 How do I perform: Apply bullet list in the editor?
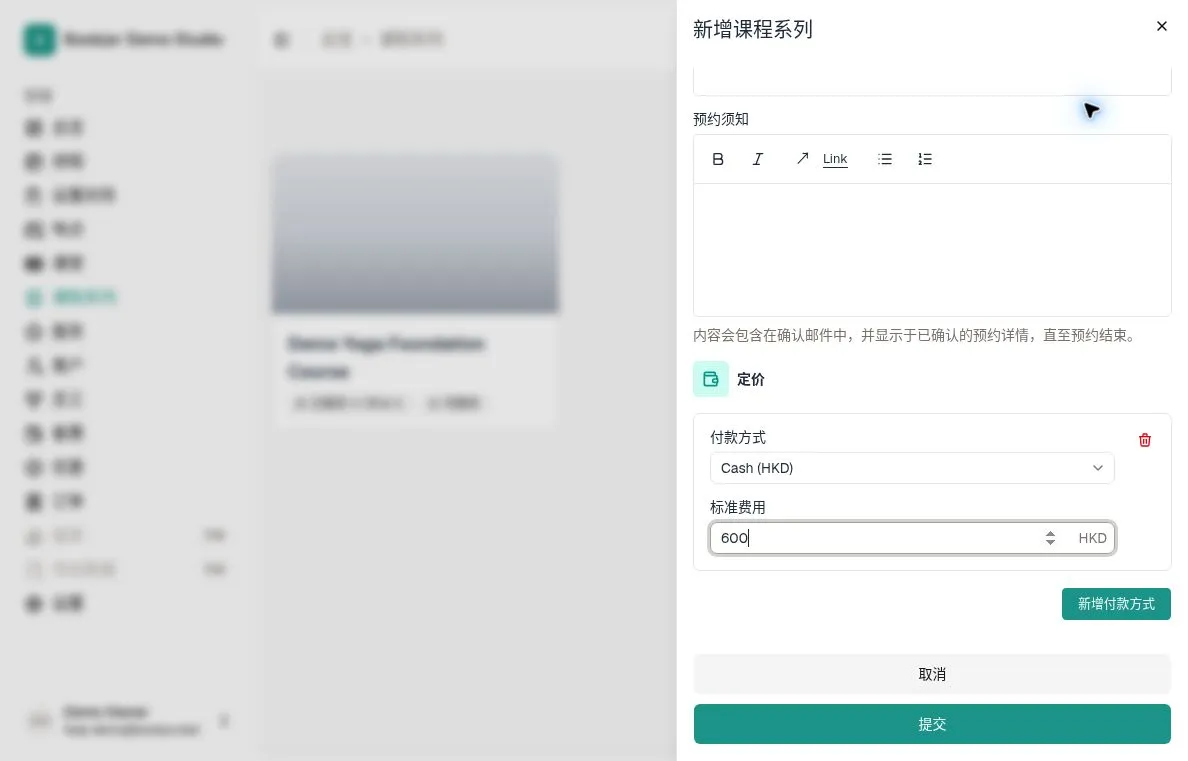coord(884,159)
